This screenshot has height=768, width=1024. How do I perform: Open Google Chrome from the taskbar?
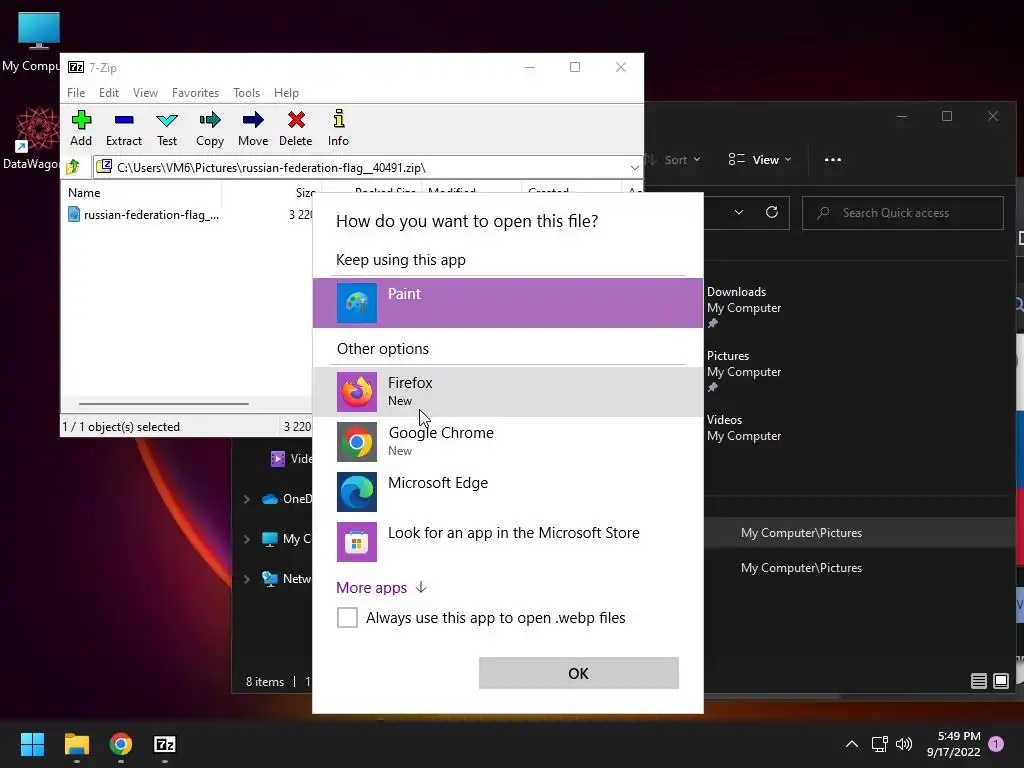121,744
